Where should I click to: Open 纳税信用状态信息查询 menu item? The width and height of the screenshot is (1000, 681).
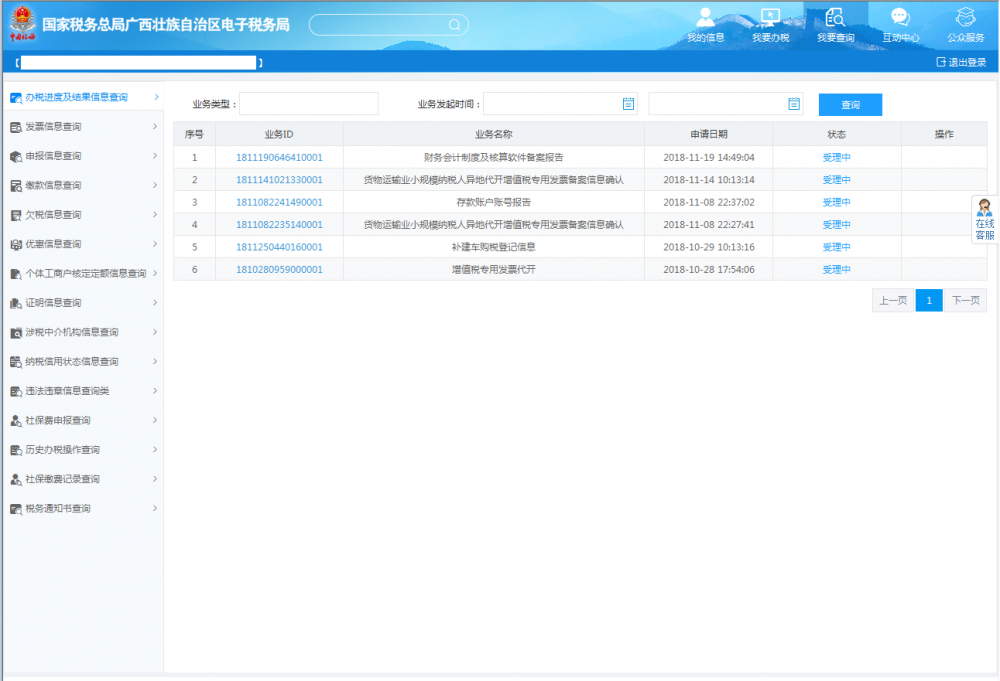(x=72, y=362)
